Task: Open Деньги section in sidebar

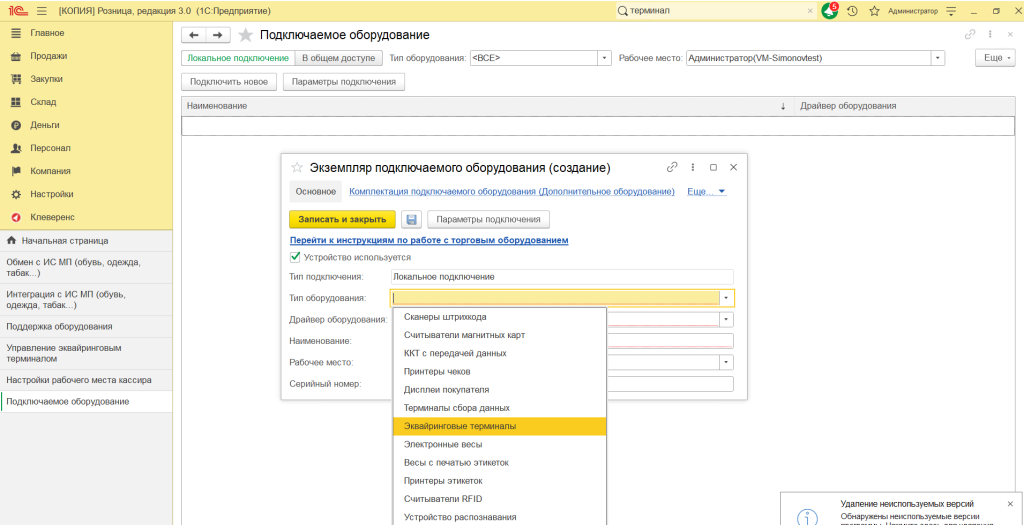Action: 45,125
